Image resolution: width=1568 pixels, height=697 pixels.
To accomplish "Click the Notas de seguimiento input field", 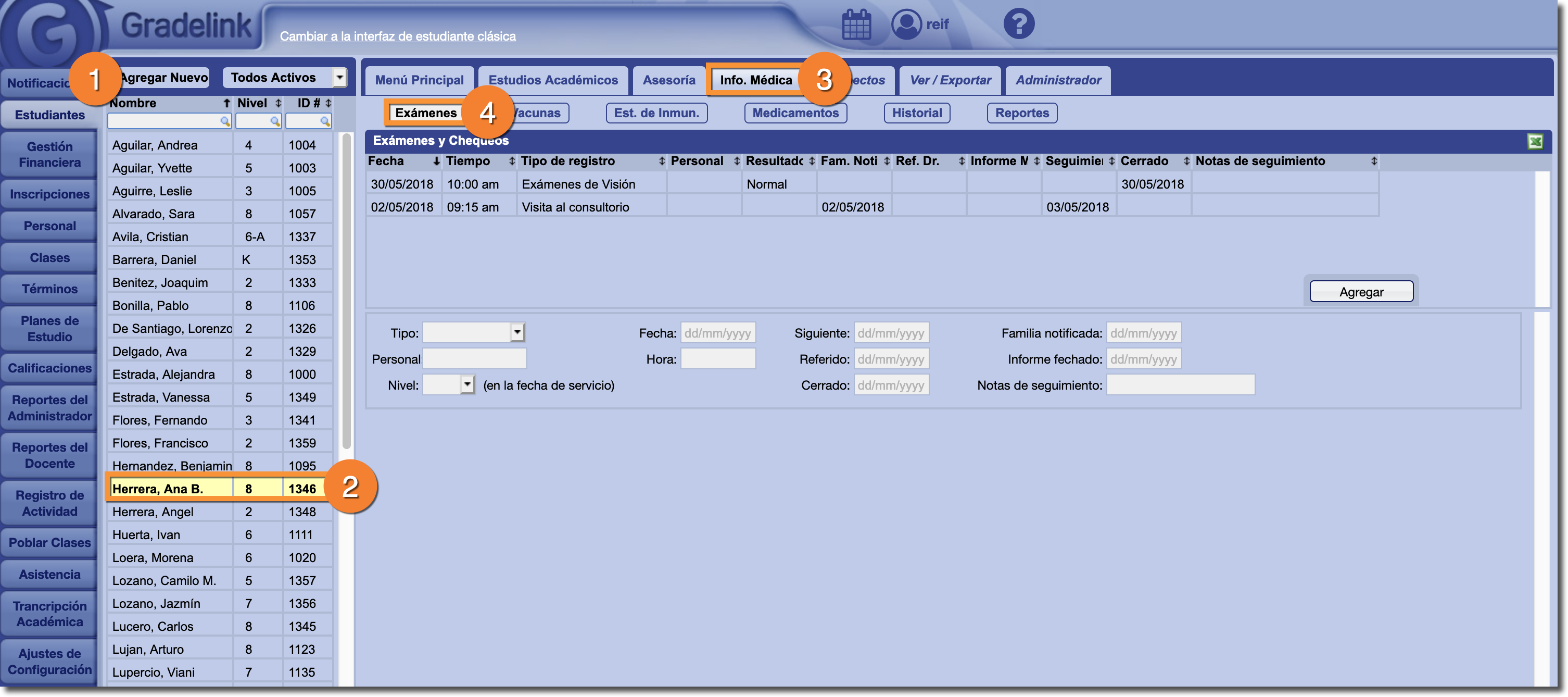I will (x=1180, y=385).
